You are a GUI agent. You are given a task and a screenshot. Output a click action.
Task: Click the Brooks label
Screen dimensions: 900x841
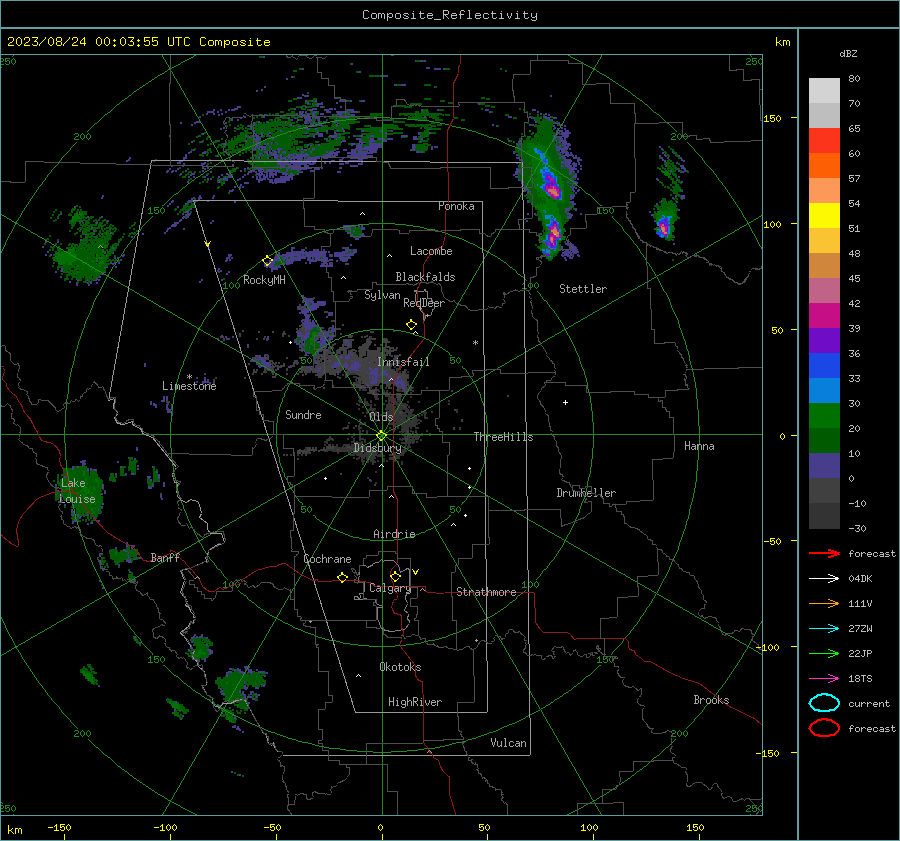tap(711, 700)
